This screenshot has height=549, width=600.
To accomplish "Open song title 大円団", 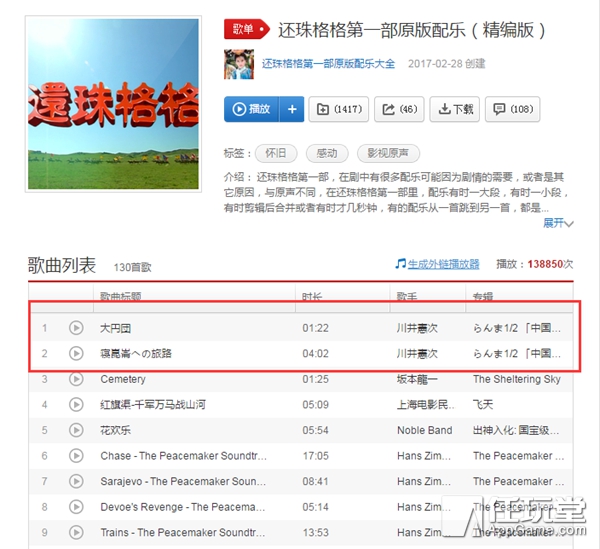I will click(116, 328).
